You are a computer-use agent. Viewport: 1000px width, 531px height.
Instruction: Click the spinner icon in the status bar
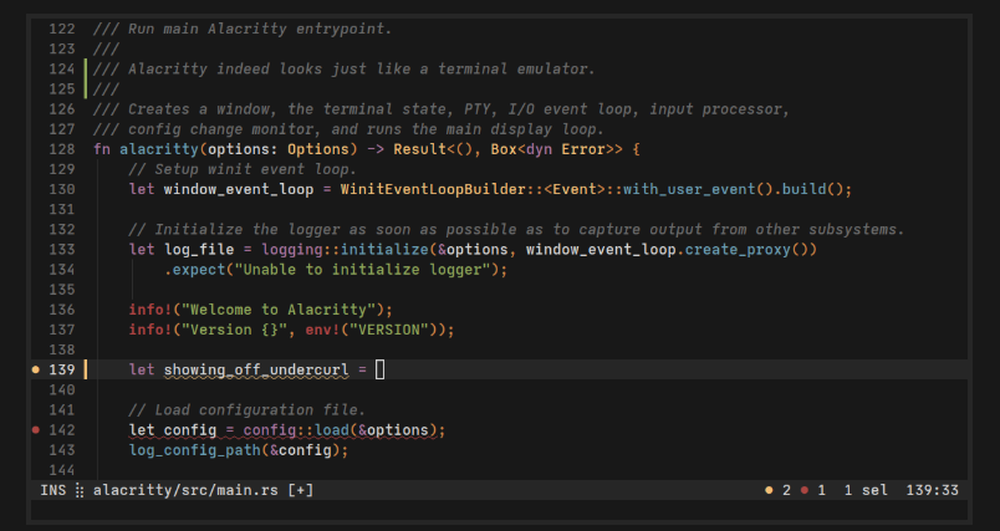coord(80,490)
